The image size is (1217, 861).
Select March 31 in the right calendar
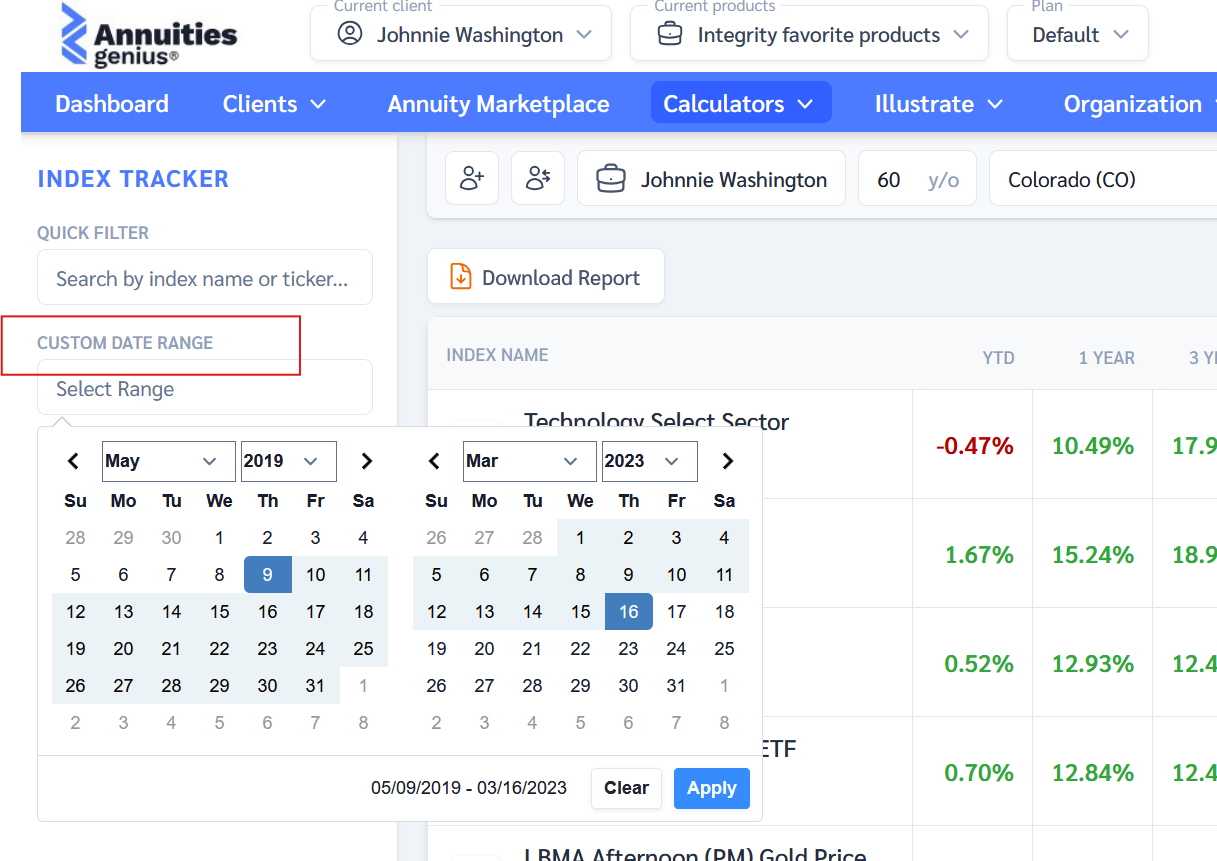[677, 686]
